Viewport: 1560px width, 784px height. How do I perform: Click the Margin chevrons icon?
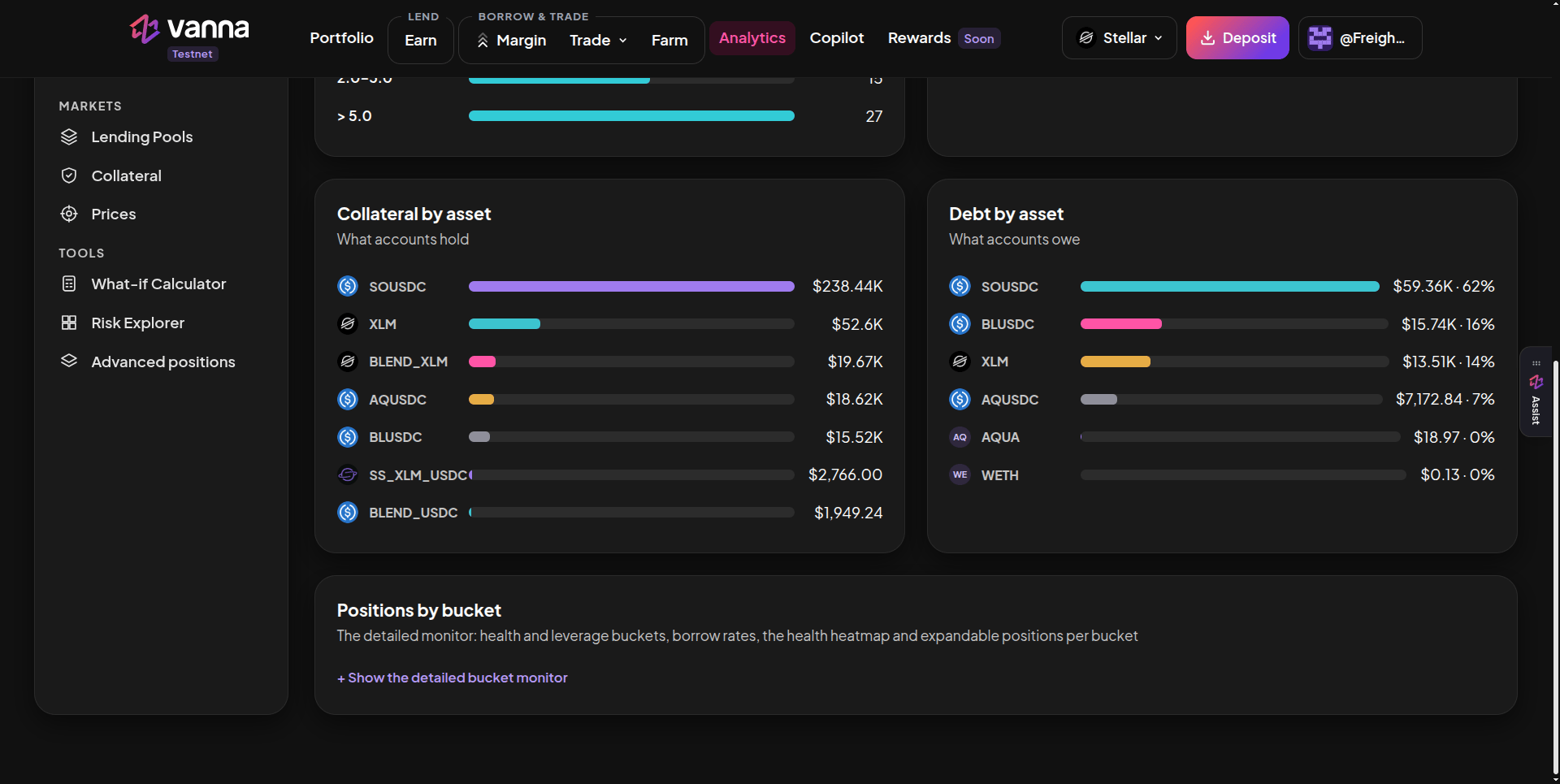483,41
